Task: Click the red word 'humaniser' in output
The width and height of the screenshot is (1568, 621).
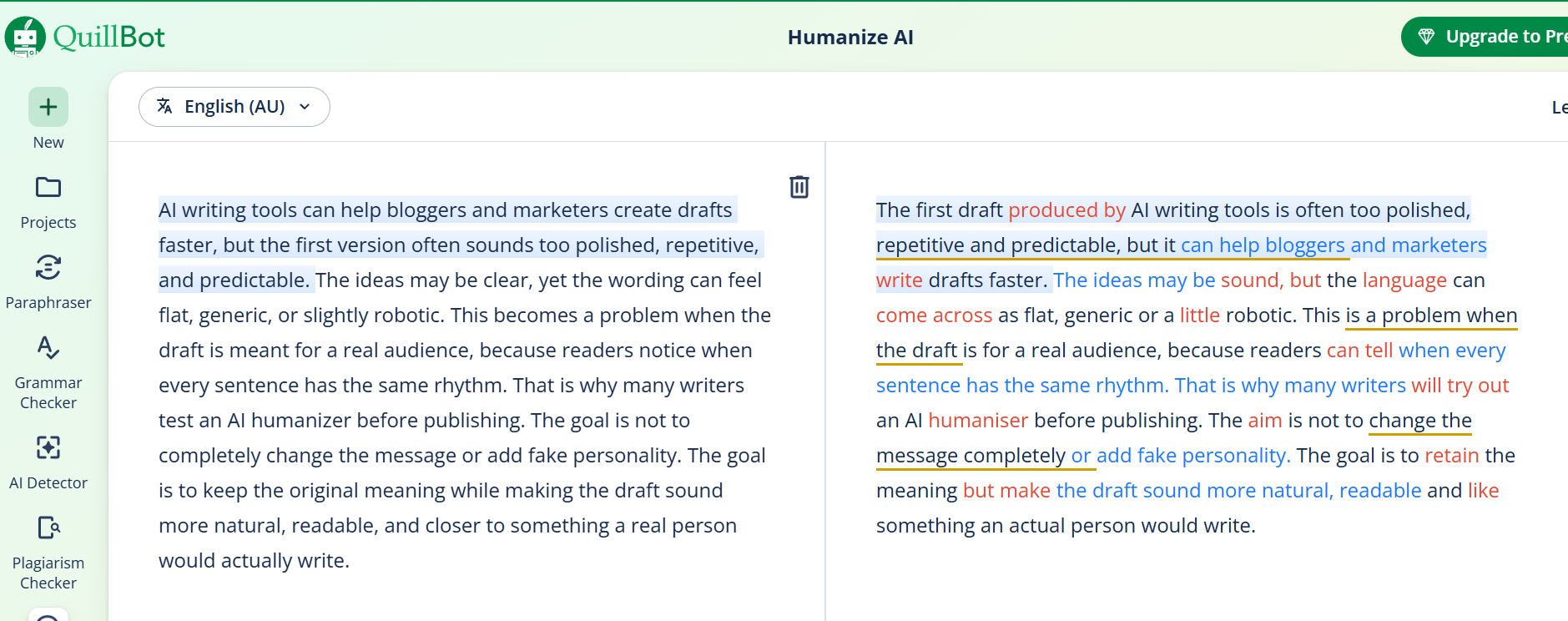Action: pos(978,421)
